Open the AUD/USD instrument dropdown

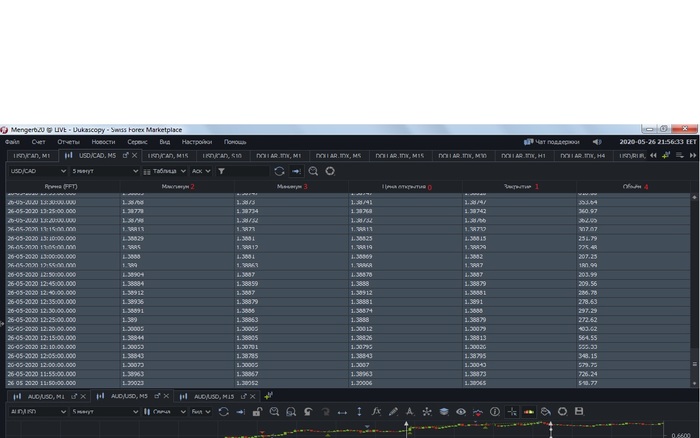[38, 412]
